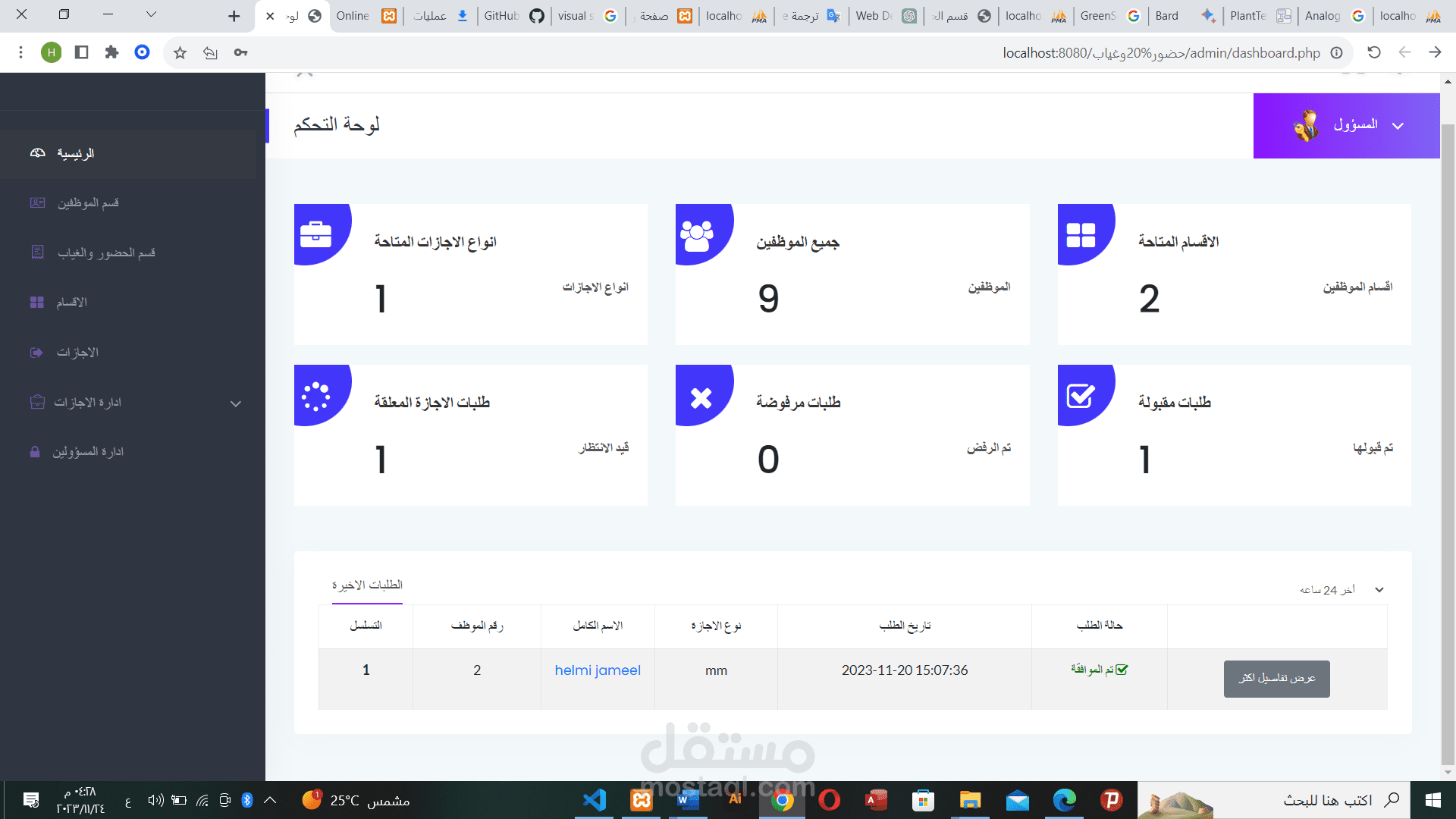The height and width of the screenshot is (819, 1456).
Task: Click the briefcase icon beside ادارة الاجازات
Action: coord(37,402)
